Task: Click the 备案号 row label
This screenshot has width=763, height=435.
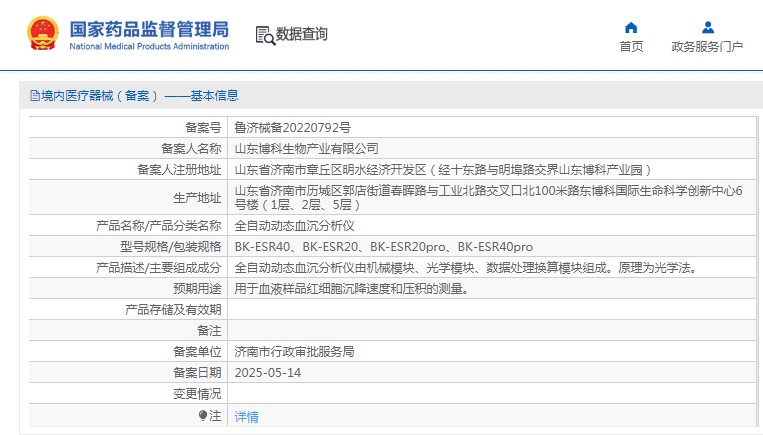Action: click(203, 127)
